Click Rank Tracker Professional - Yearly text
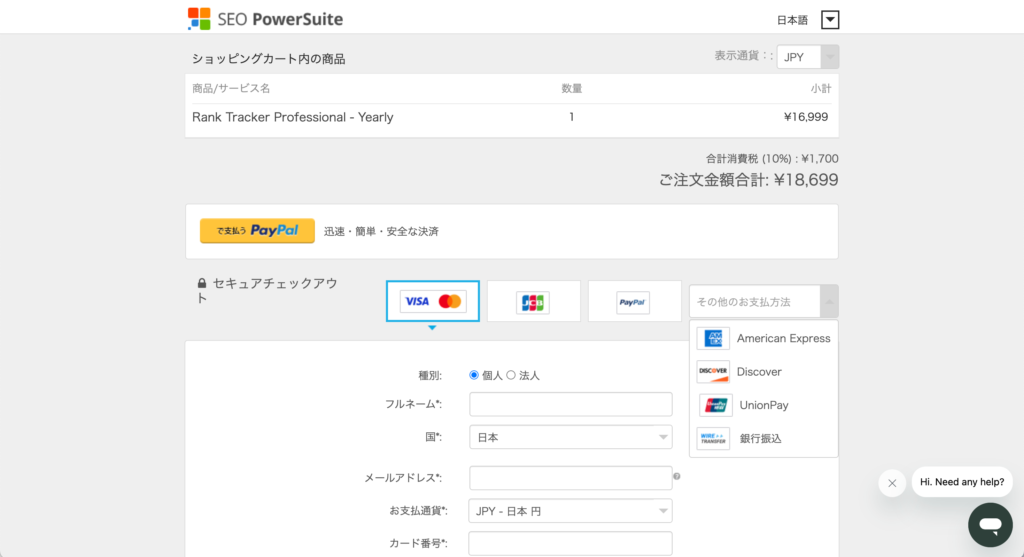 tap(293, 117)
